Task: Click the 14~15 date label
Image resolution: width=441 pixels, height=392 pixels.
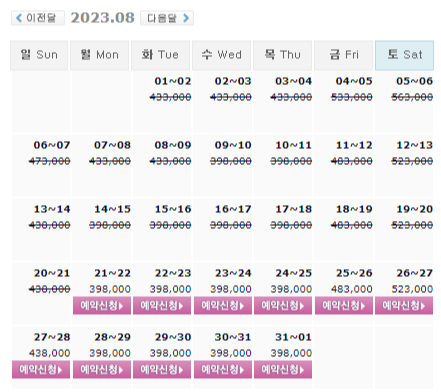Action: click(x=112, y=209)
